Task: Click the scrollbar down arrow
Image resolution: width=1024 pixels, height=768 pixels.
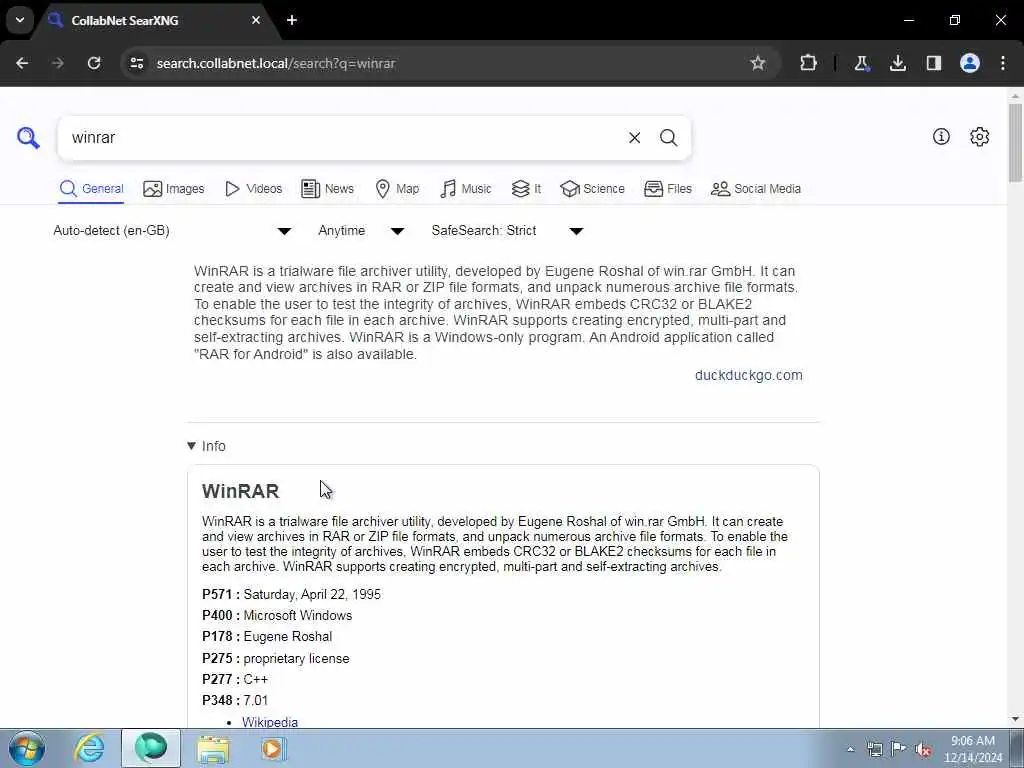Action: 1015,719
